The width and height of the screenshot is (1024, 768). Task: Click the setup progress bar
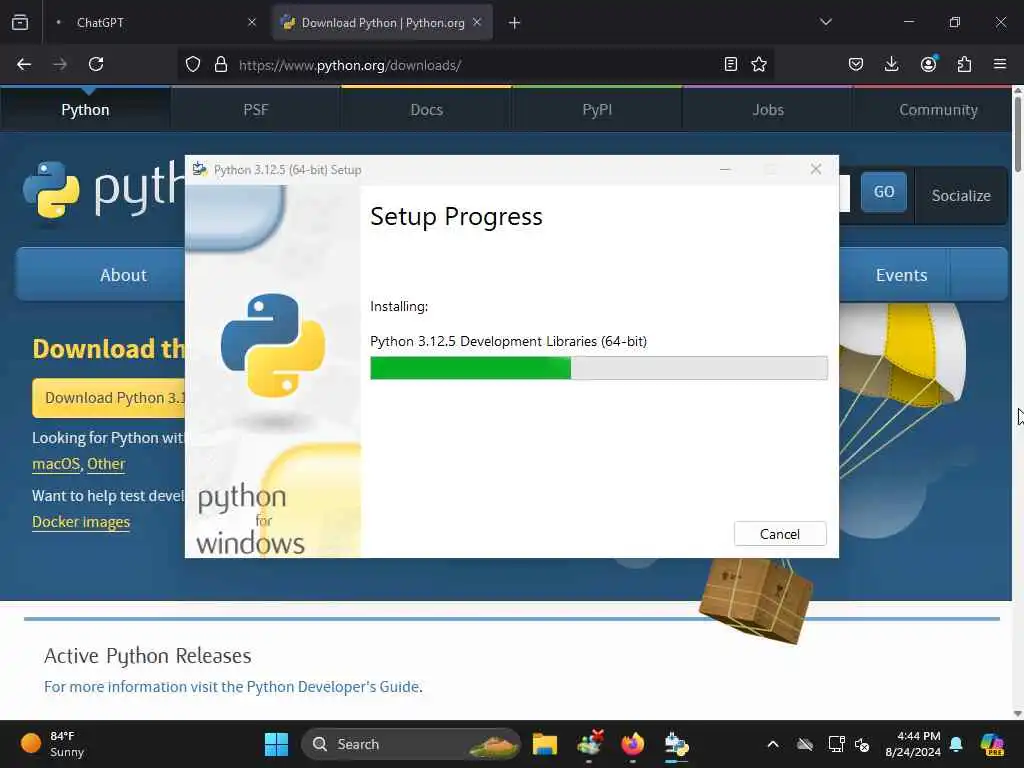pyautogui.click(x=599, y=368)
